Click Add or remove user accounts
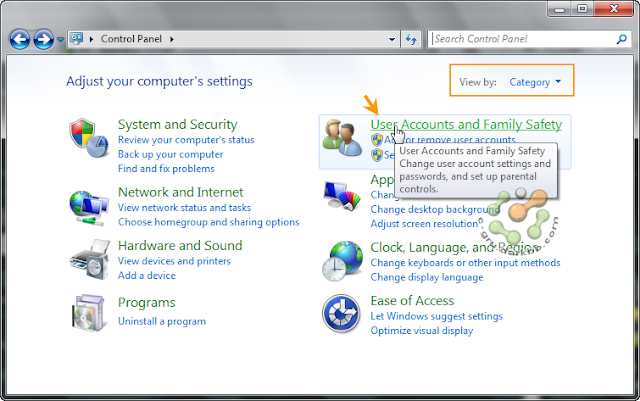The image size is (640, 401). click(449, 140)
